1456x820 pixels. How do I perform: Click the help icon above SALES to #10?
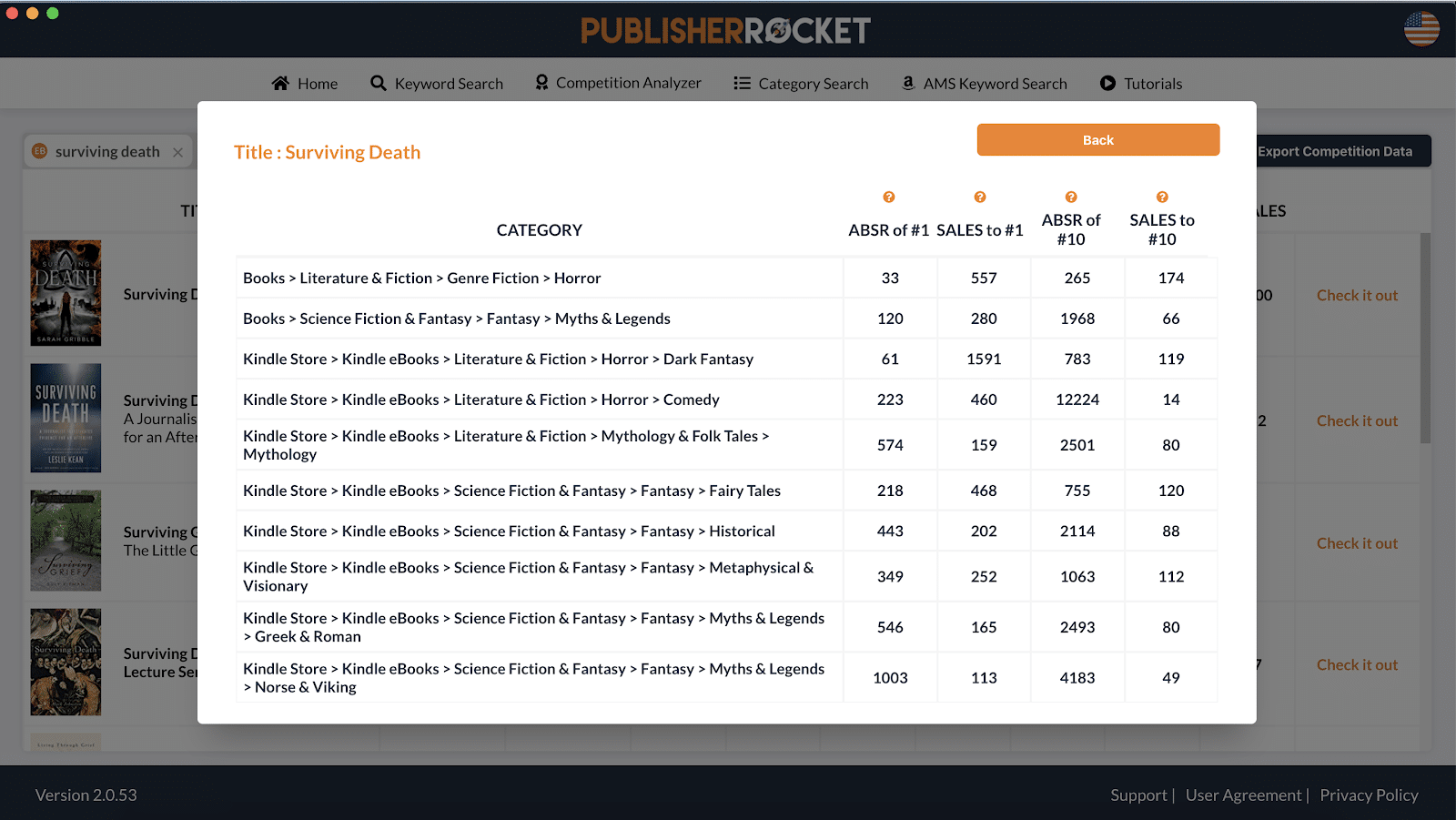(x=1162, y=197)
